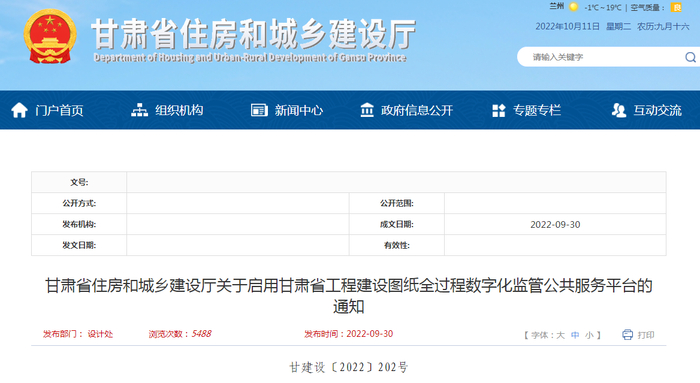700x383 pixels.
Task: Click the 甘肃省住房和城乡建设厅 site title
Action: point(254,34)
